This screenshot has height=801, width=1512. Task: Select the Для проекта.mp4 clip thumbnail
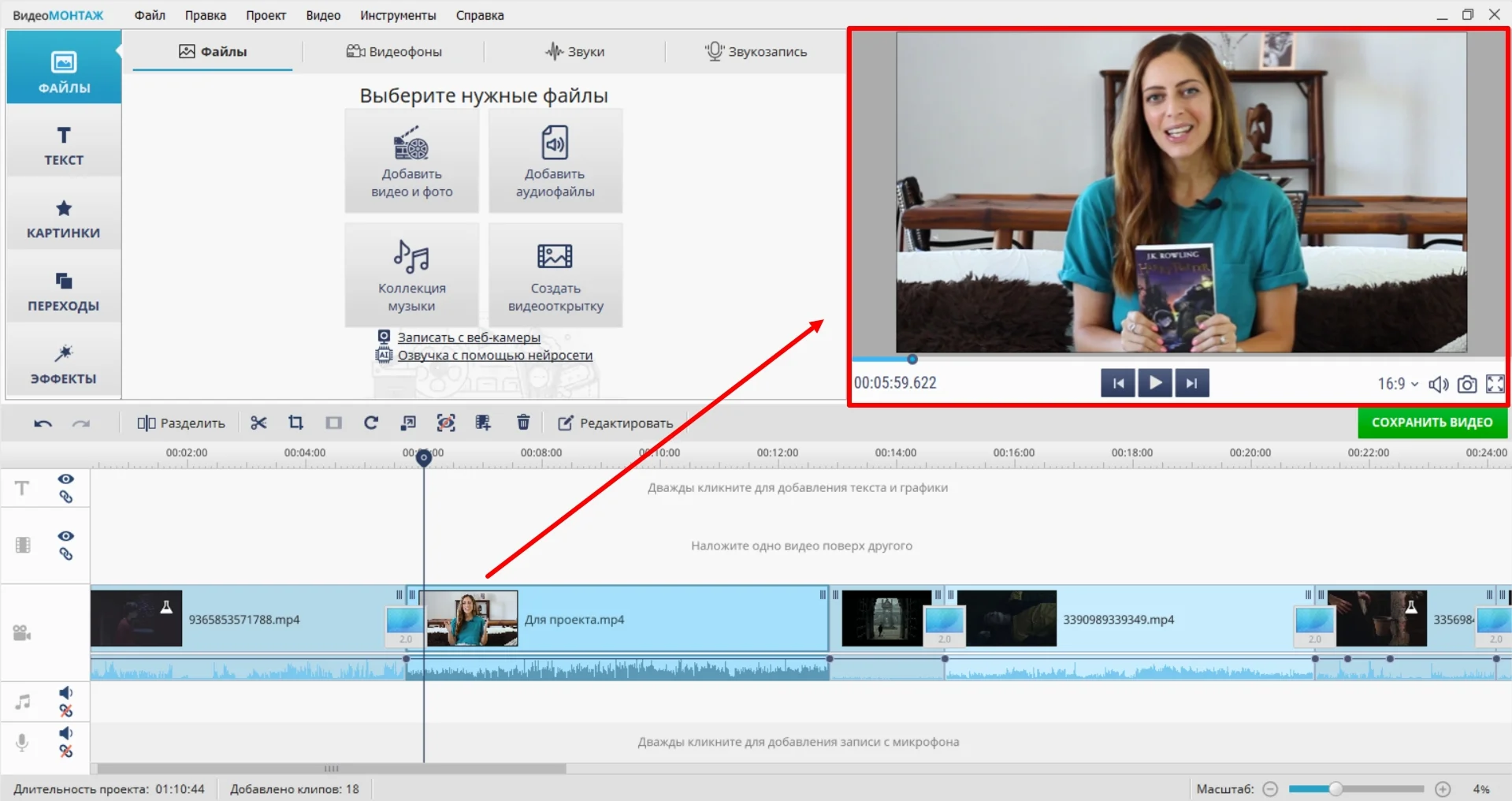coord(472,619)
